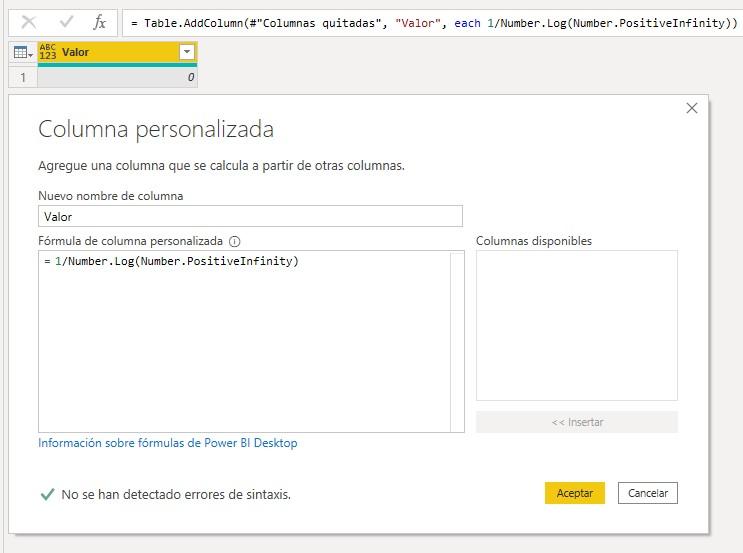Select row number 1 in the grid

(22, 76)
